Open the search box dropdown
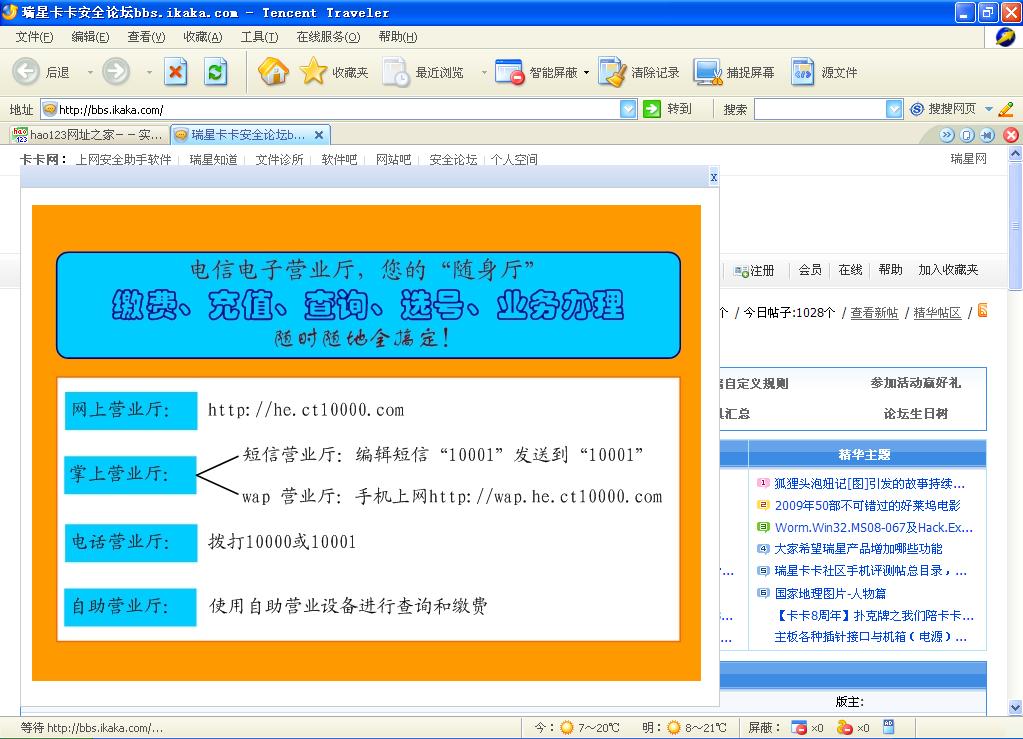Image resolution: width=1023 pixels, height=739 pixels. 894,109
